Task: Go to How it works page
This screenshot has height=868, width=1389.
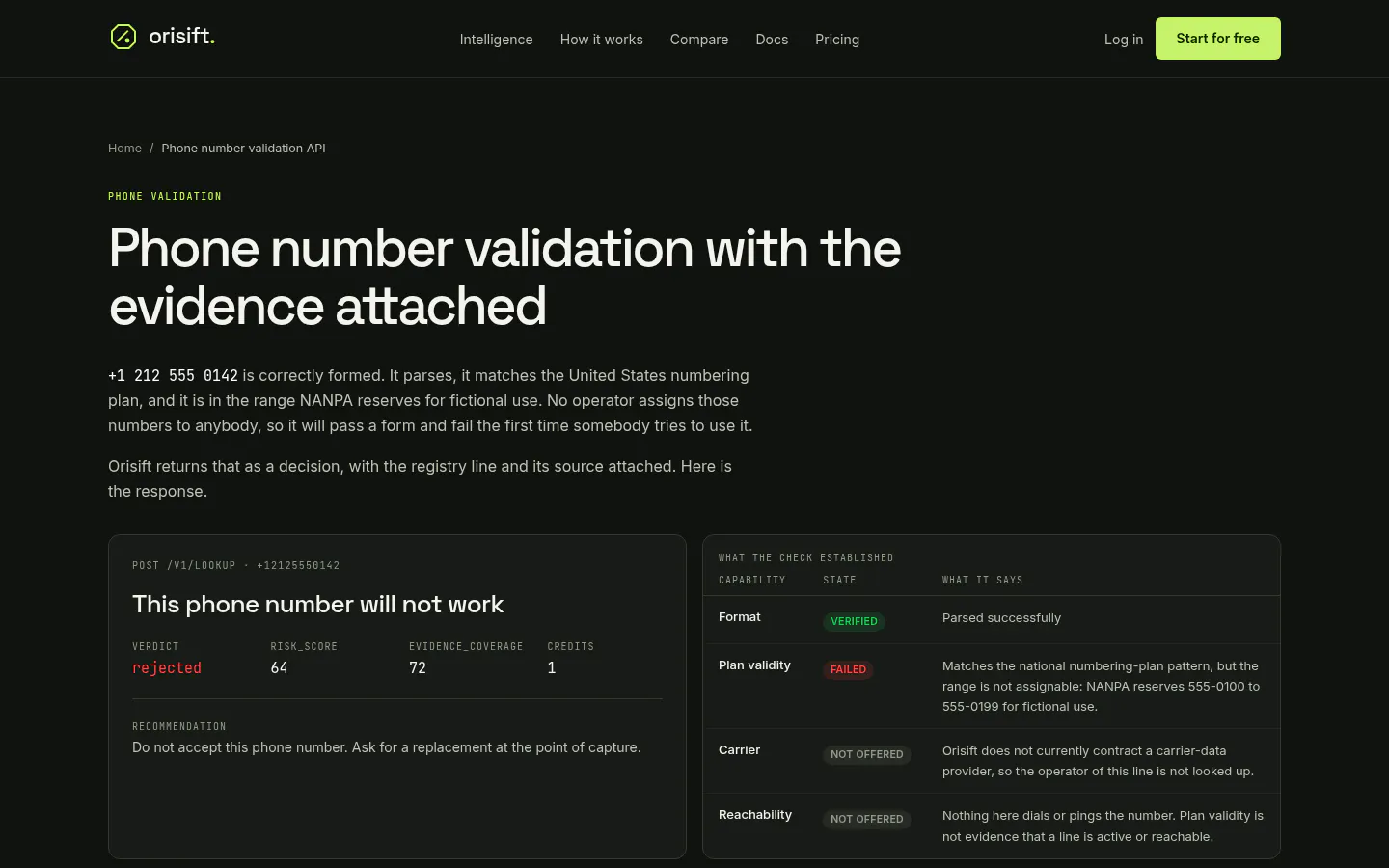Action: click(x=601, y=40)
